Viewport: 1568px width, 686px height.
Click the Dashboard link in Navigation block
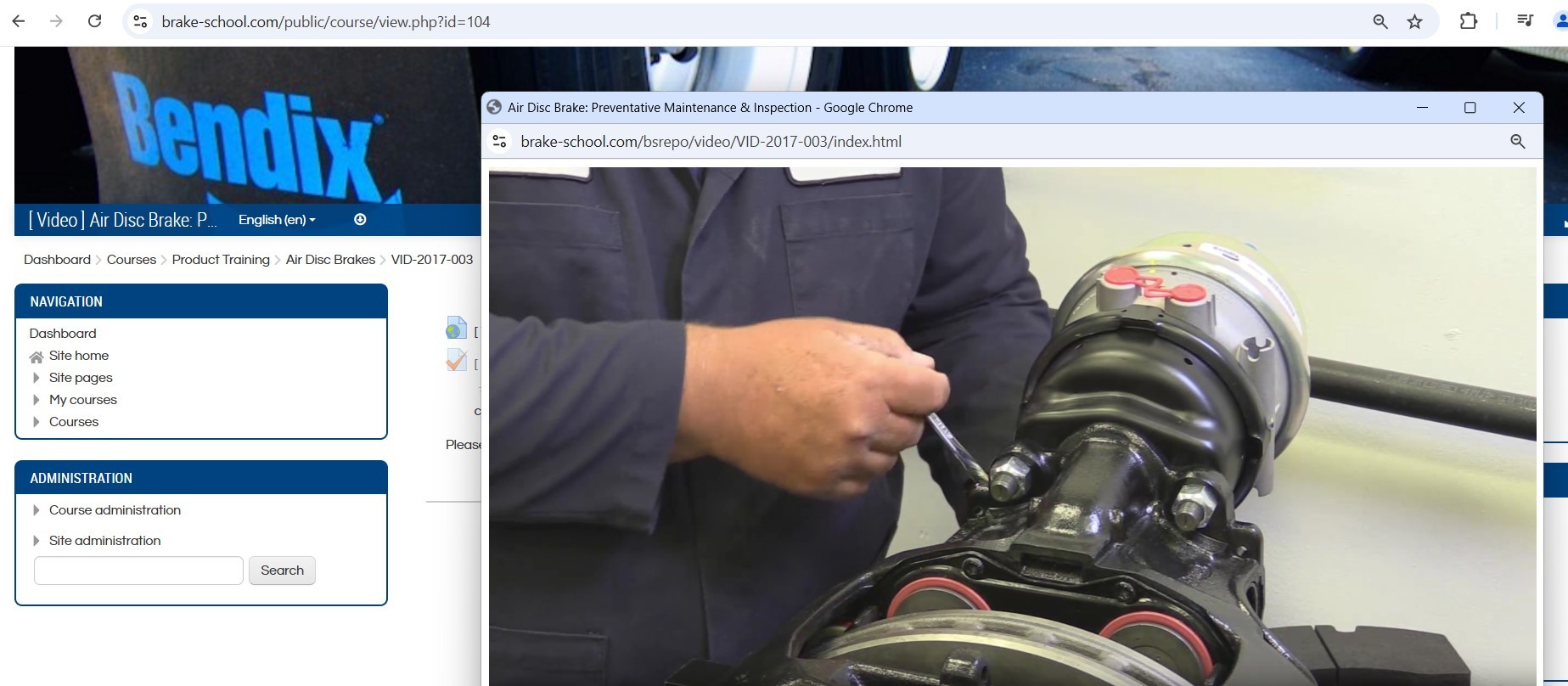(x=63, y=334)
